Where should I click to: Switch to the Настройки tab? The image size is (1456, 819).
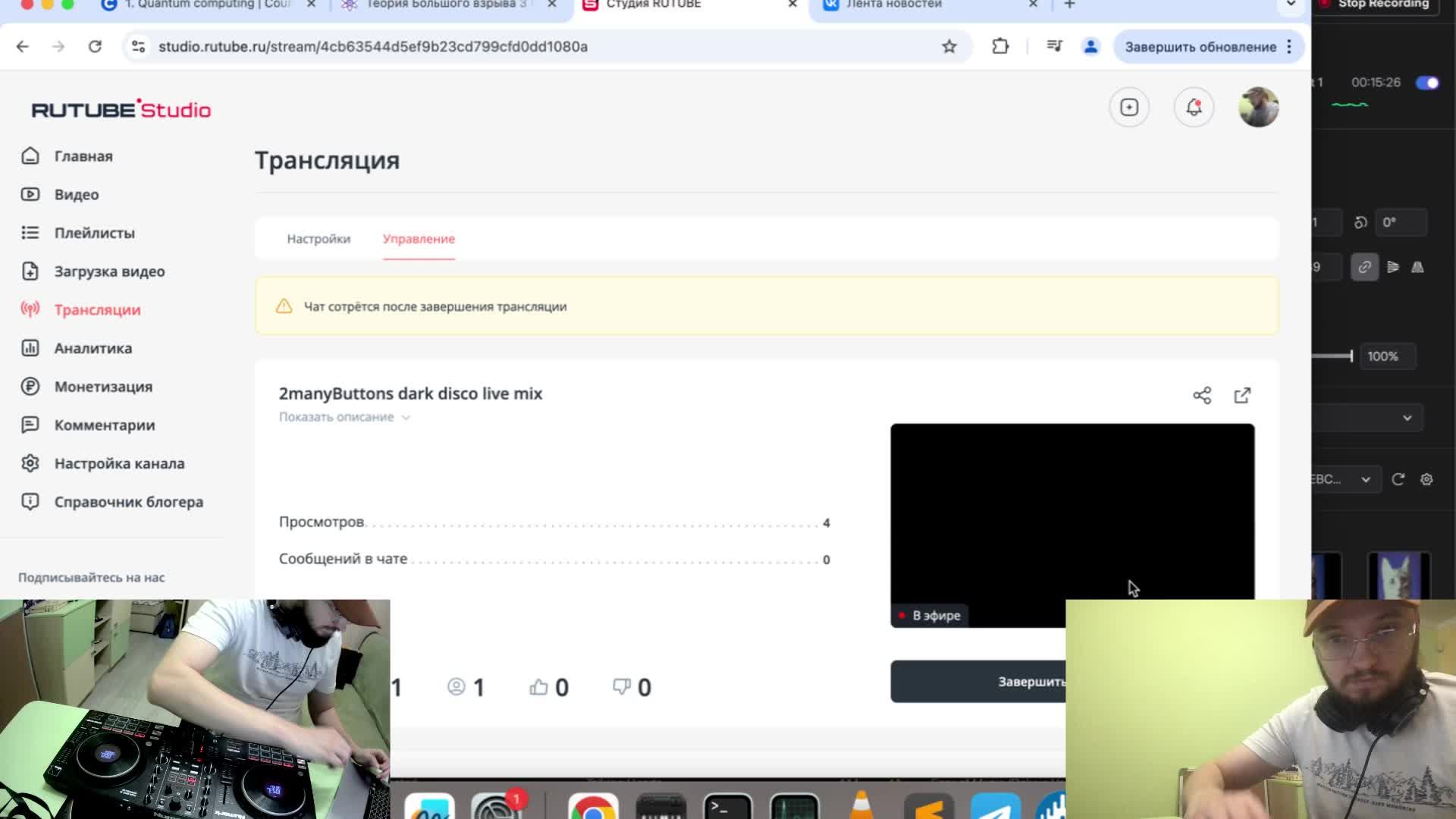tap(318, 239)
